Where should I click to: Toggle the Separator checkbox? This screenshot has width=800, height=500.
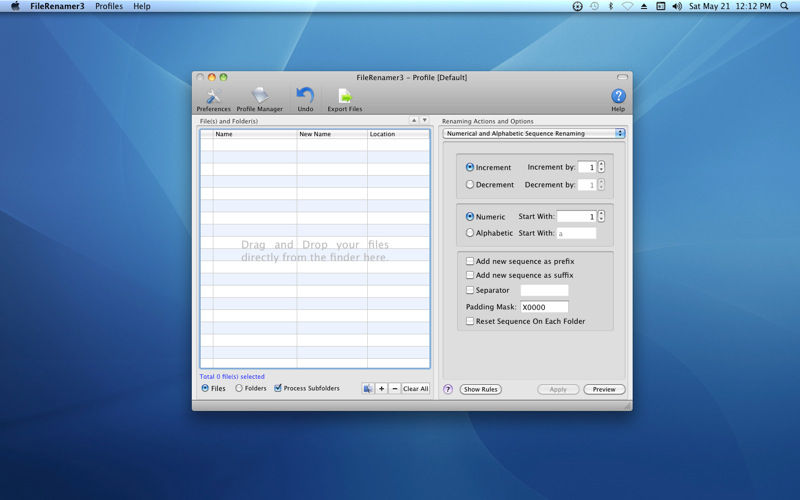tap(470, 290)
